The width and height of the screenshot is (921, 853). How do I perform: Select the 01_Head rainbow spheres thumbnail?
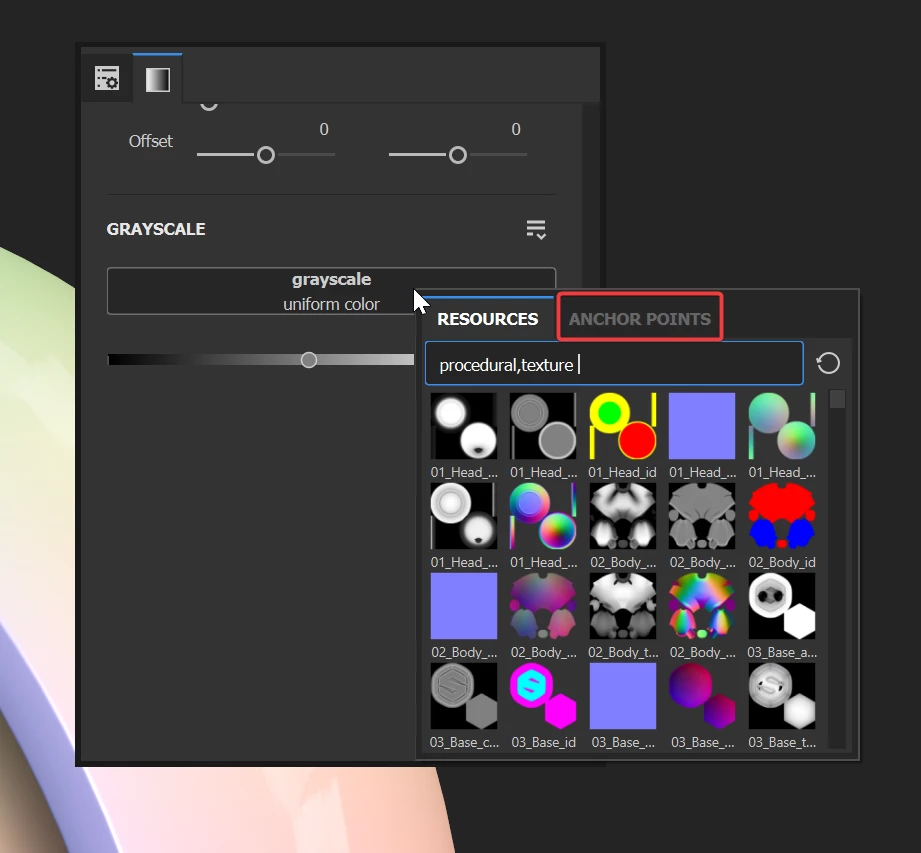pos(543,516)
